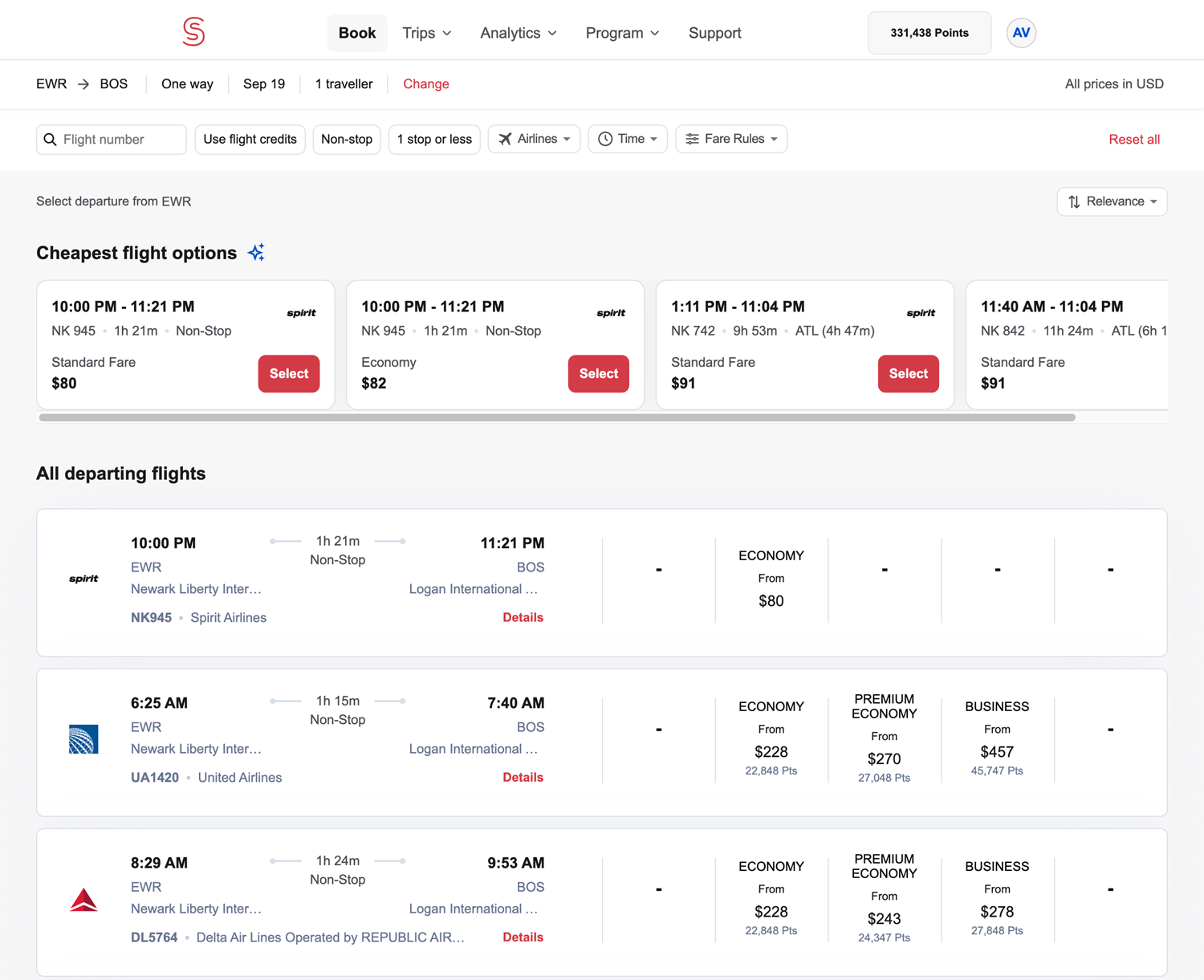
Task: Click the cheapest flights horizontal scrollbar
Action: click(557, 417)
